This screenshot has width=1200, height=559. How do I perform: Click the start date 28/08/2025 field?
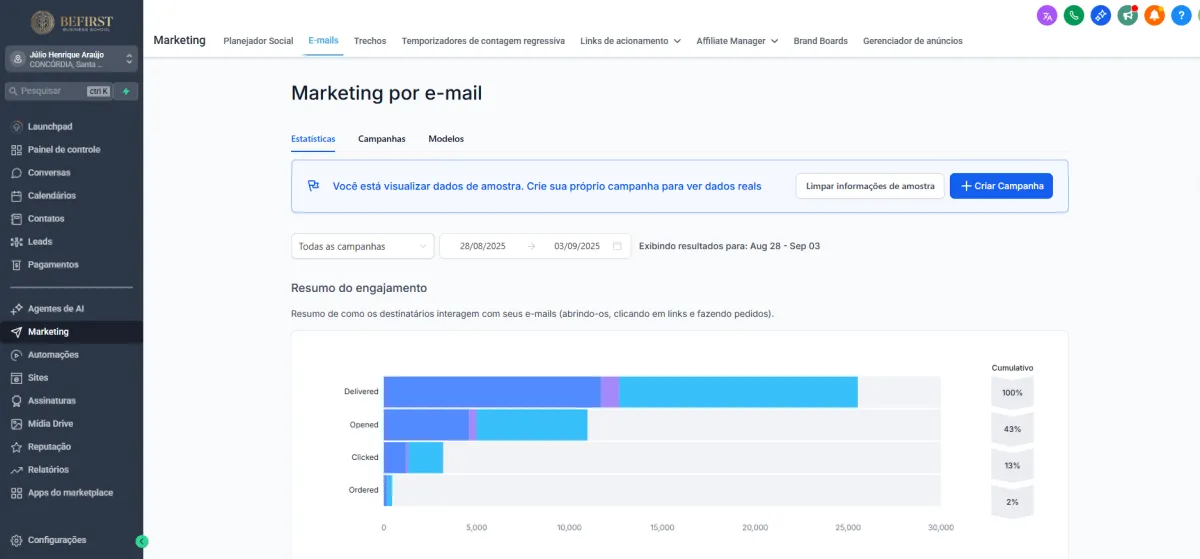coord(481,246)
